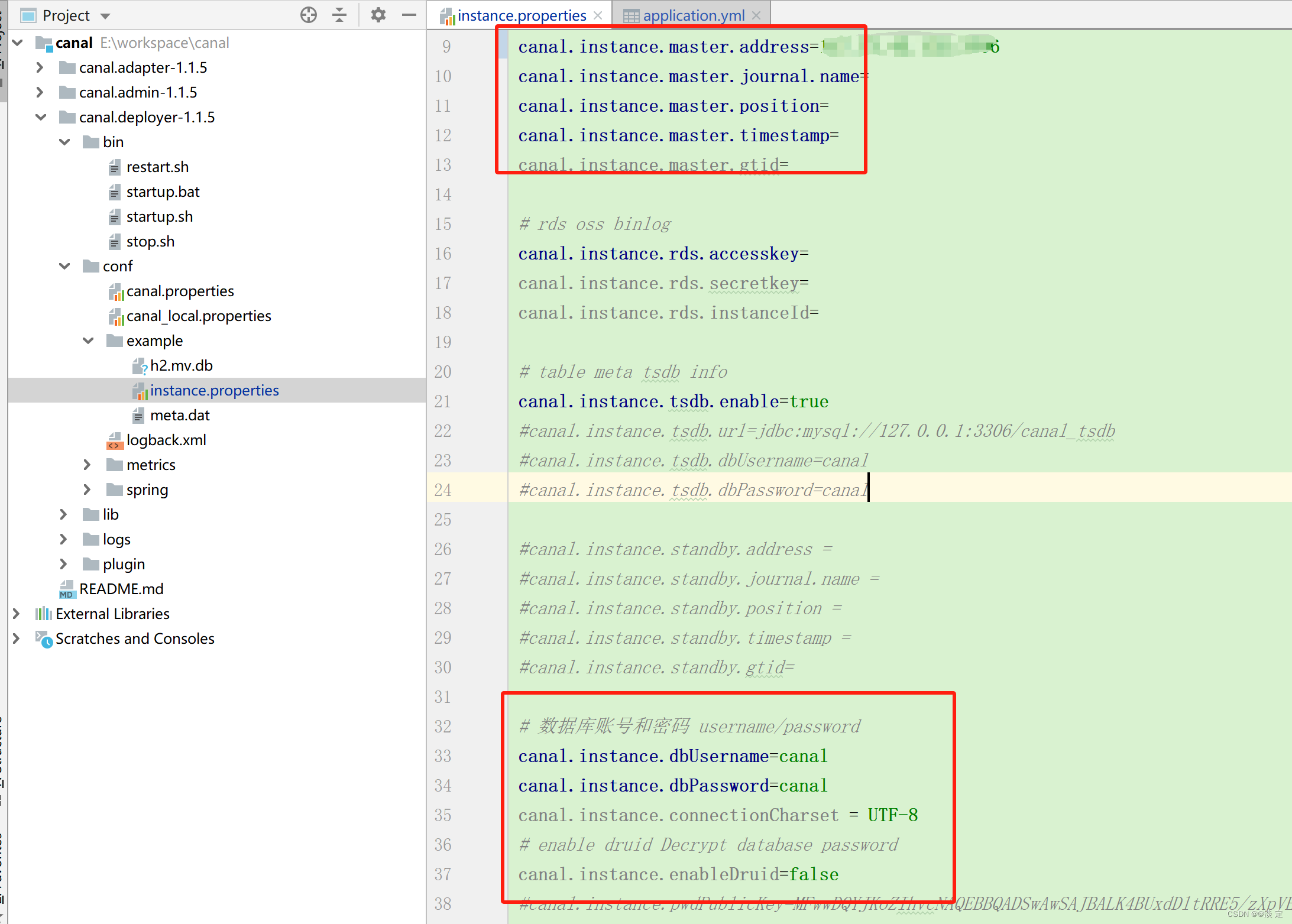The width and height of the screenshot is (1292, 924).
Task: Place cursor on canal.instance.dbPassword=canal line
Action: tap(673, 786)
